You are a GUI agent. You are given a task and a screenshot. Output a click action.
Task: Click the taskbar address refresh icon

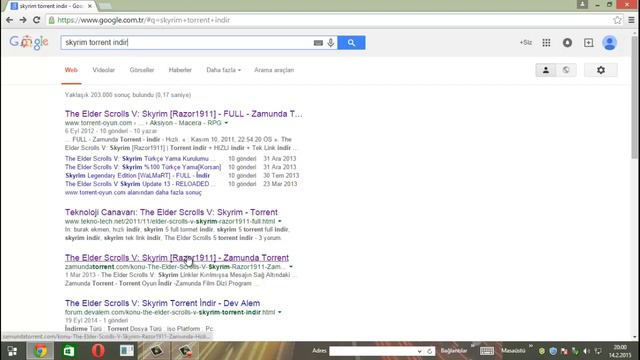click(430, 351)
